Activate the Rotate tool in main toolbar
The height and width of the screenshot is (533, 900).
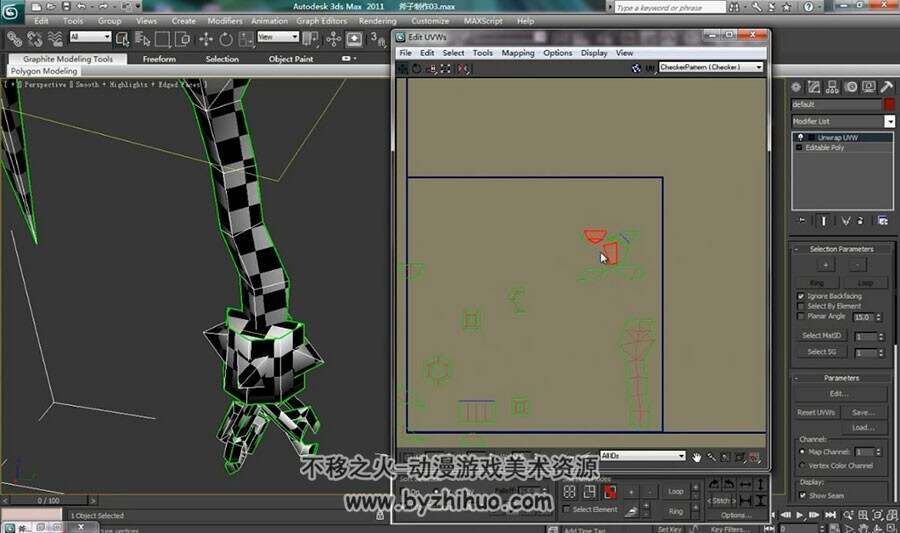click(226, 39)
